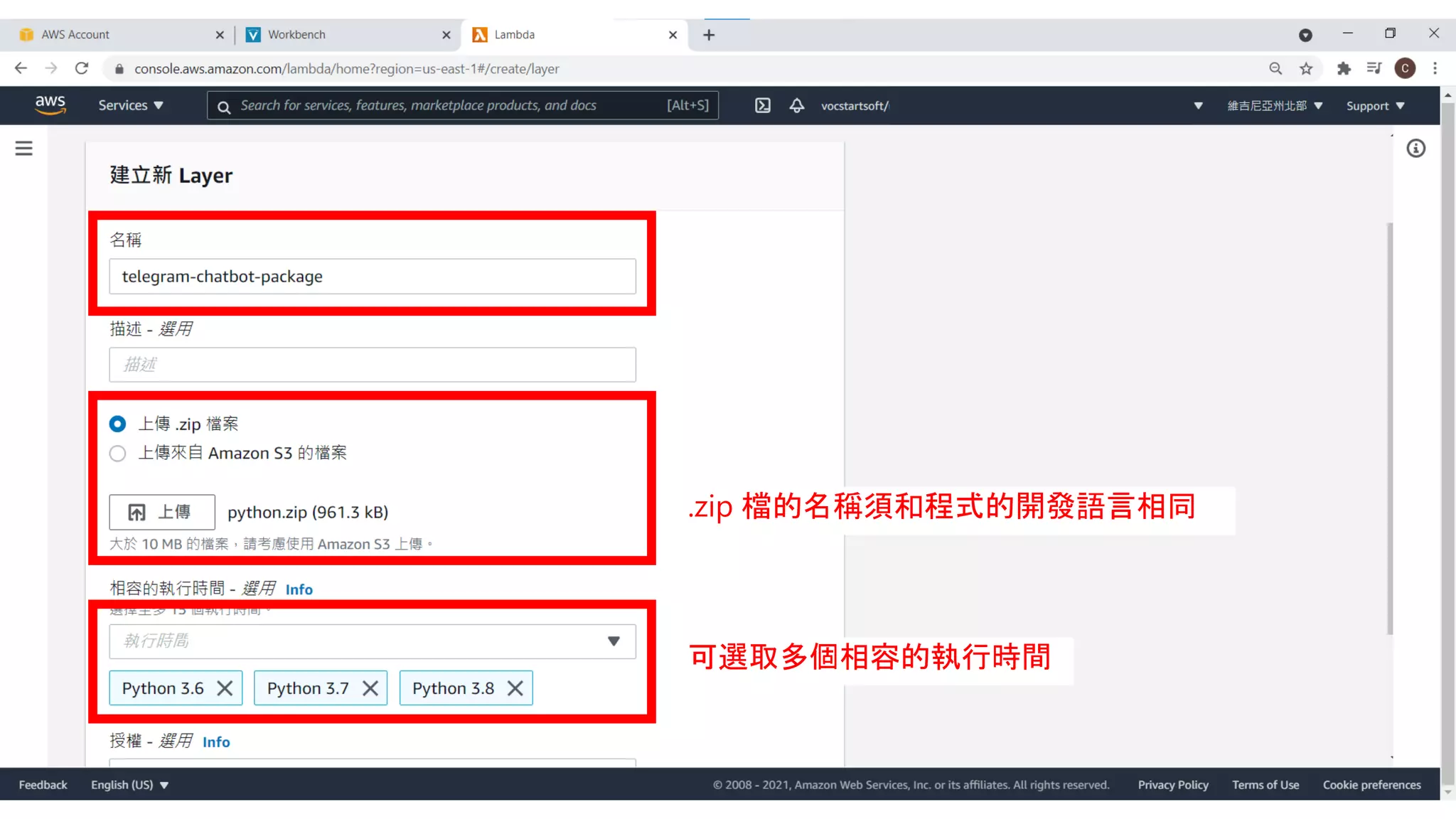The height and width of the screenshot is (819, 1456).
Task: Open the region selector 維吉尼亞州北部
Action: point(1275,106)
